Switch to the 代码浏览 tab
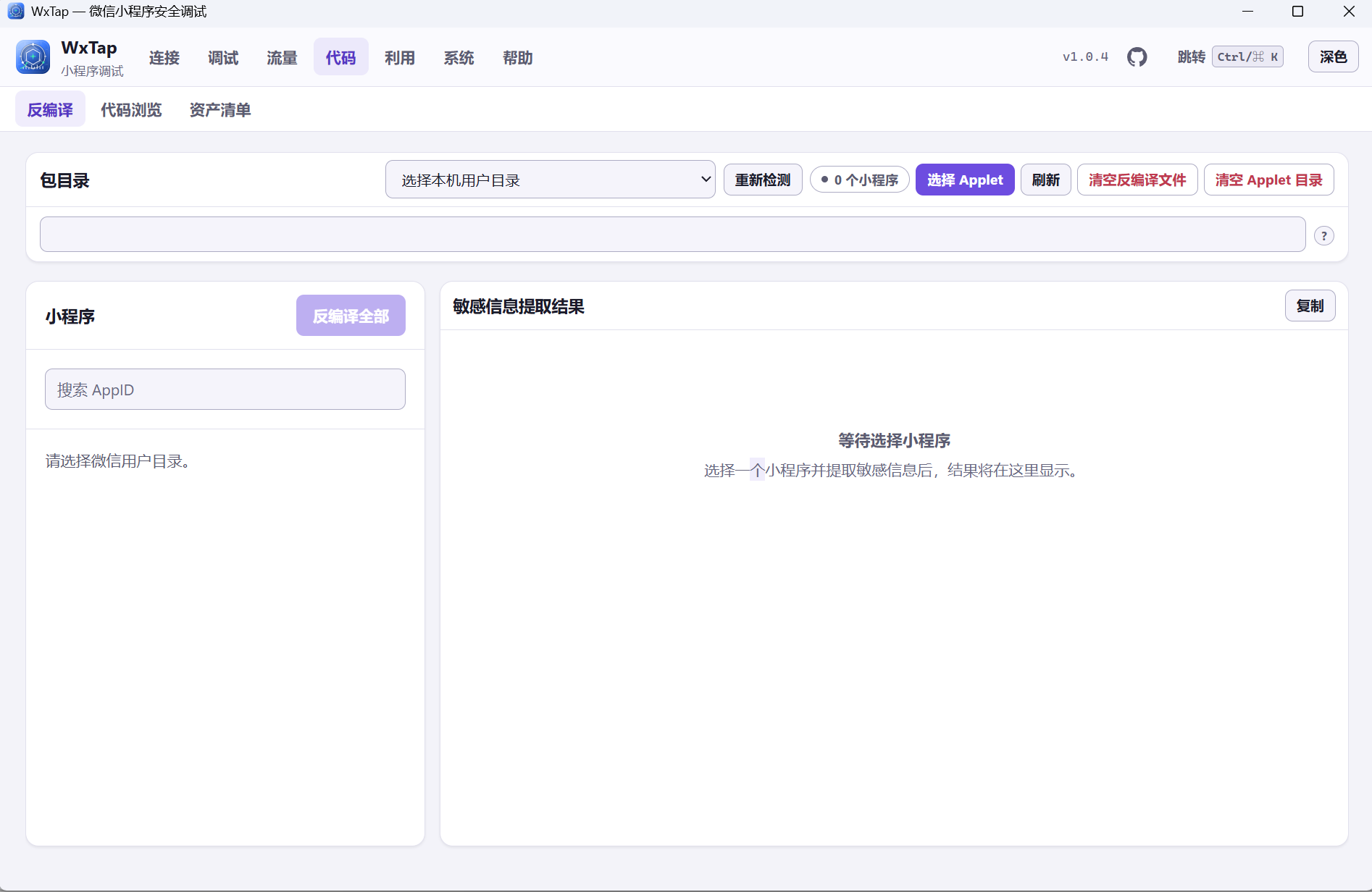This screenshot has height=892, width=1372. pyautogui.click(x=131, y=110)
